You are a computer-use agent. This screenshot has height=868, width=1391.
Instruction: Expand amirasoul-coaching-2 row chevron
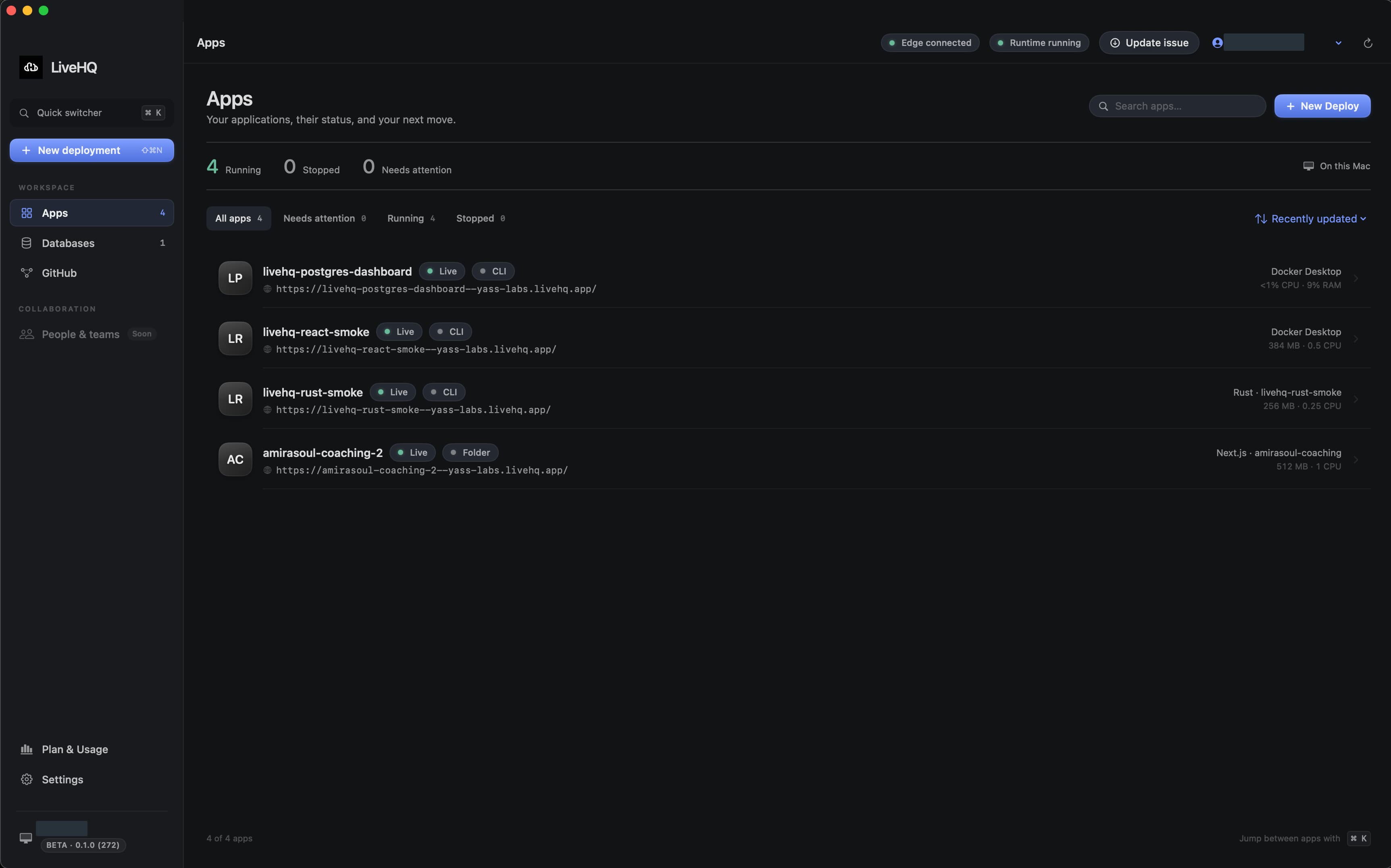[1356, 459]
